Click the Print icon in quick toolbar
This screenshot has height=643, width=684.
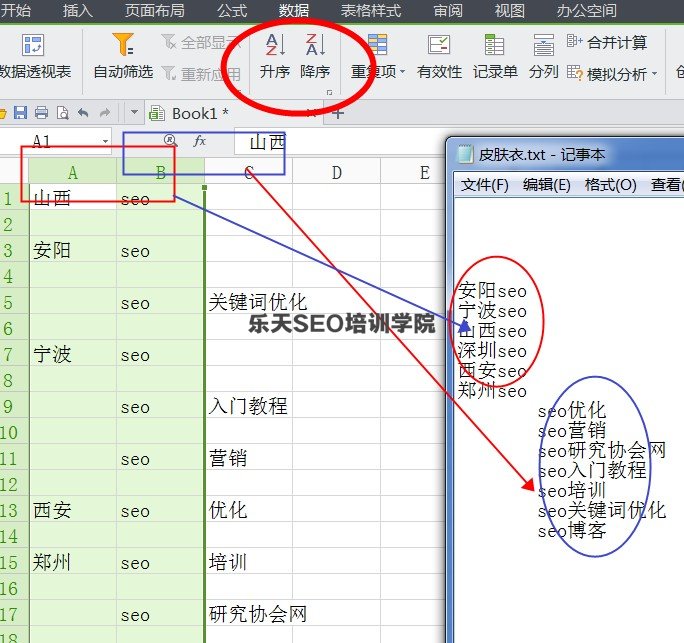[x=41, y=113]
